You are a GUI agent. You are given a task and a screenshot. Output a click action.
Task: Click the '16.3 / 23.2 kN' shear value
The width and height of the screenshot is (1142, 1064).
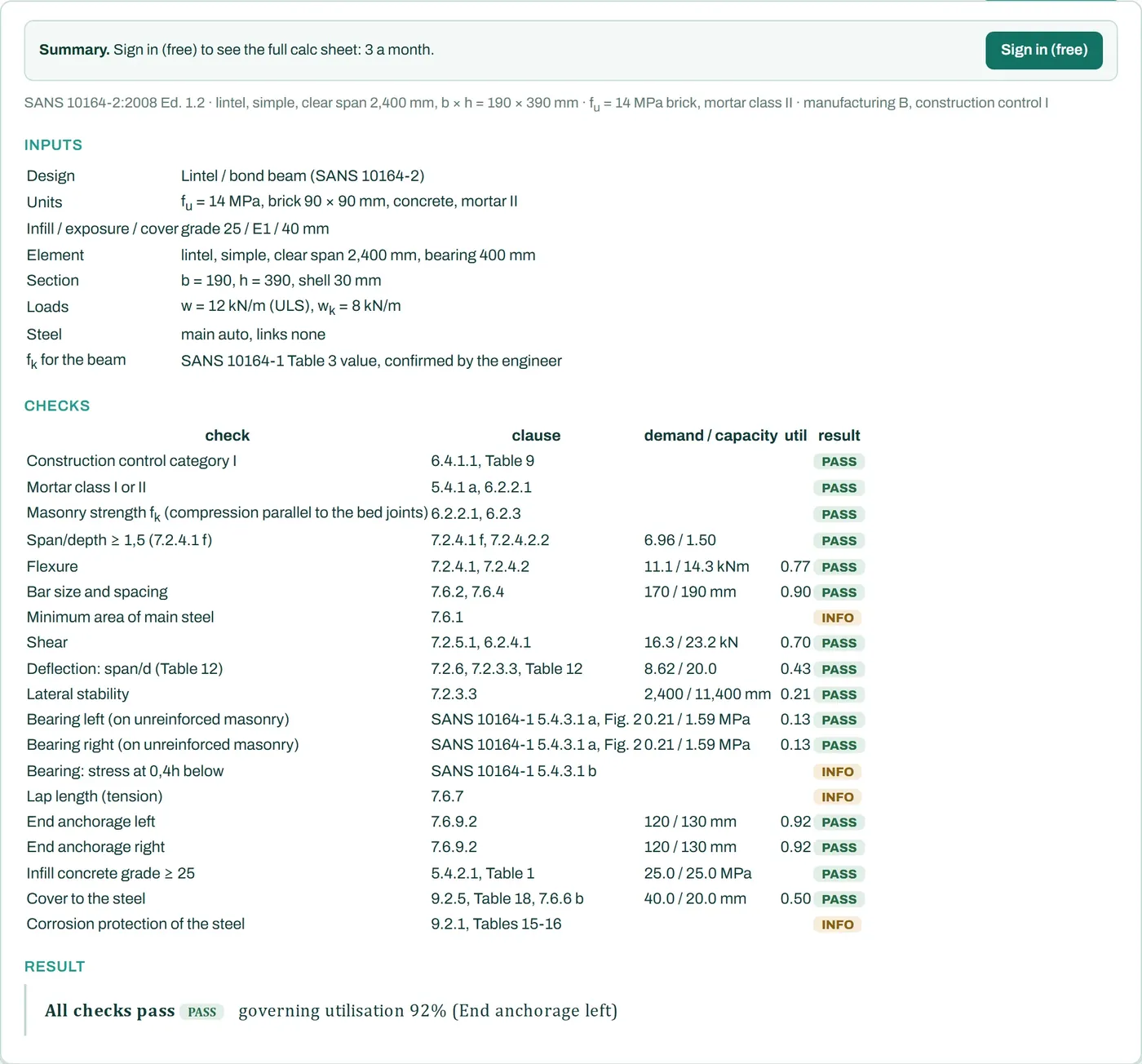[x=691, y=642]
